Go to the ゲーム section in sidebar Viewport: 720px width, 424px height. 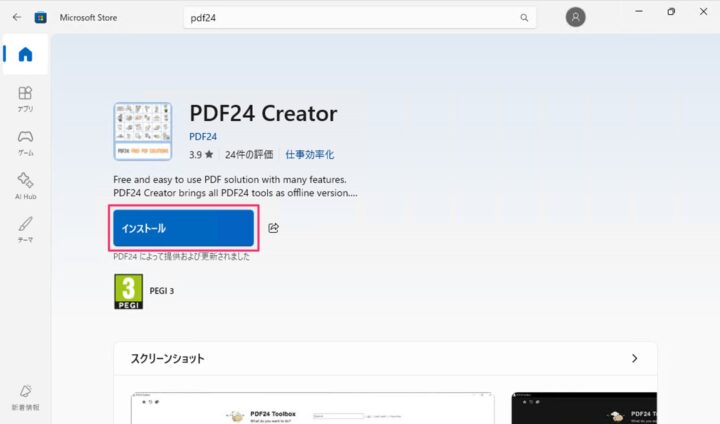(x=25, y=142)
